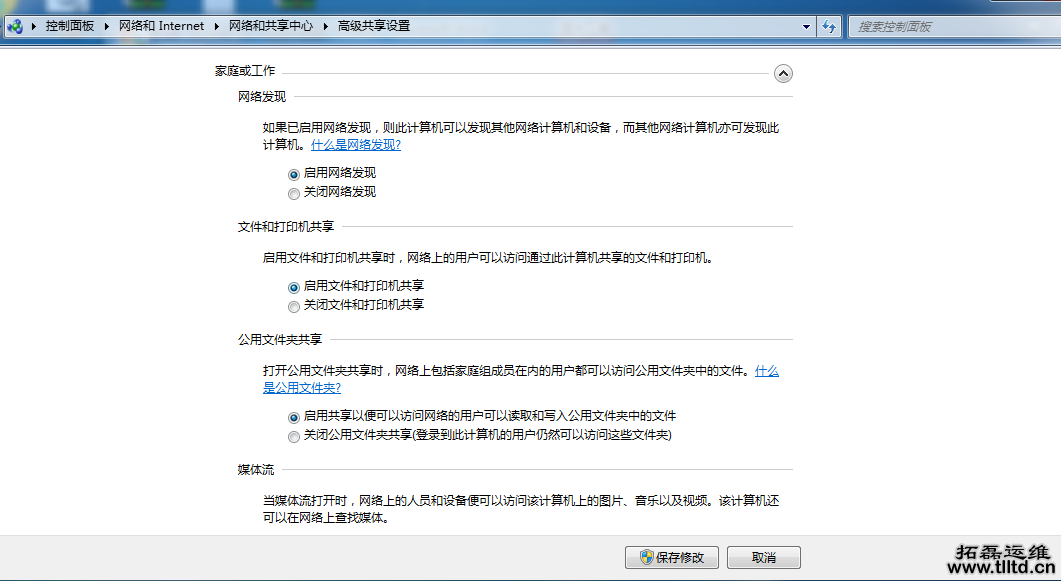Select 关闭公用文件夹共享 option
Viewport: 1061px width, 581px height.
tap(293, 436)
